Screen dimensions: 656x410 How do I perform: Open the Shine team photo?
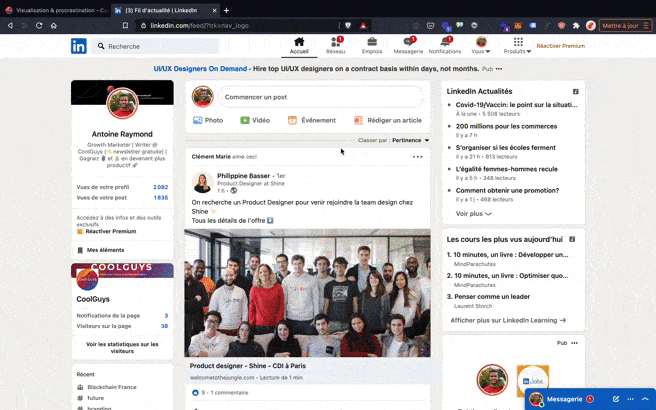[x=308, y=293]
